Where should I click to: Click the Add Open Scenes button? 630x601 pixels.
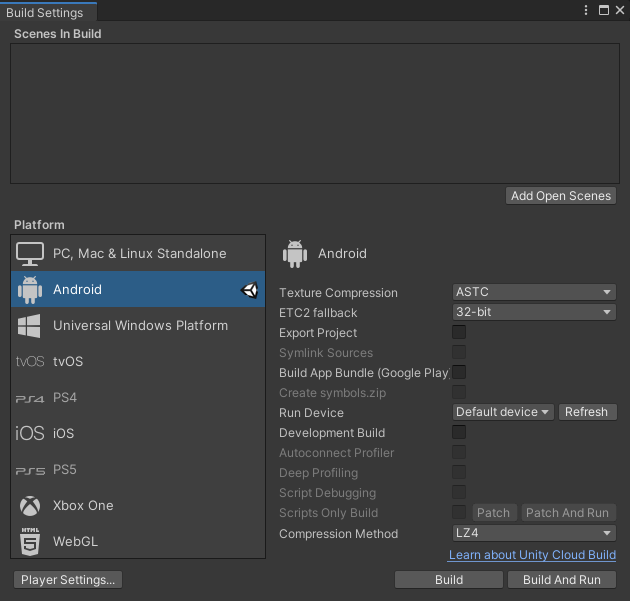[561, 196]
